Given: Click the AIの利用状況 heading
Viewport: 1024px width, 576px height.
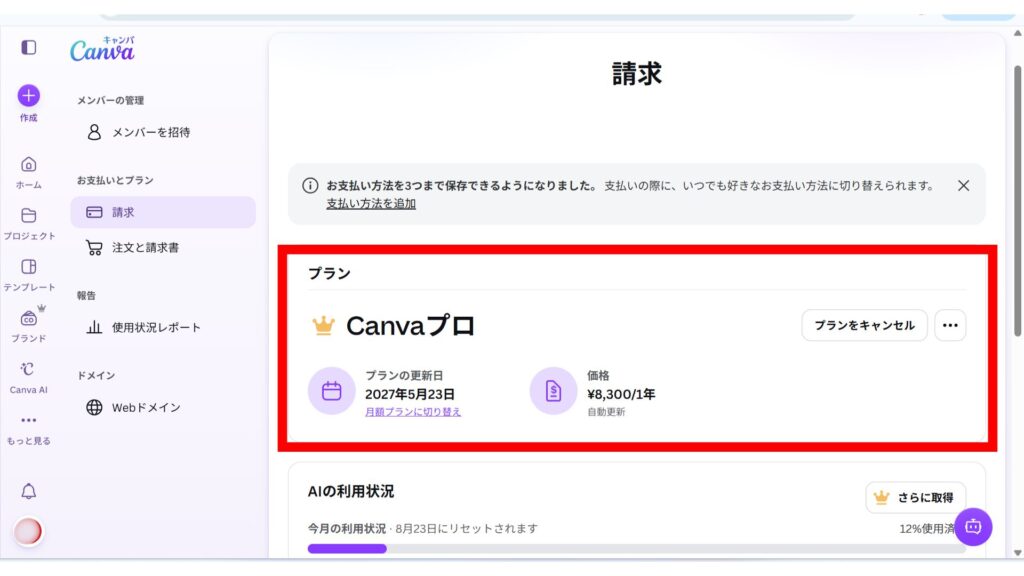Looking at the screenshot, I should (x=351, y=492).
